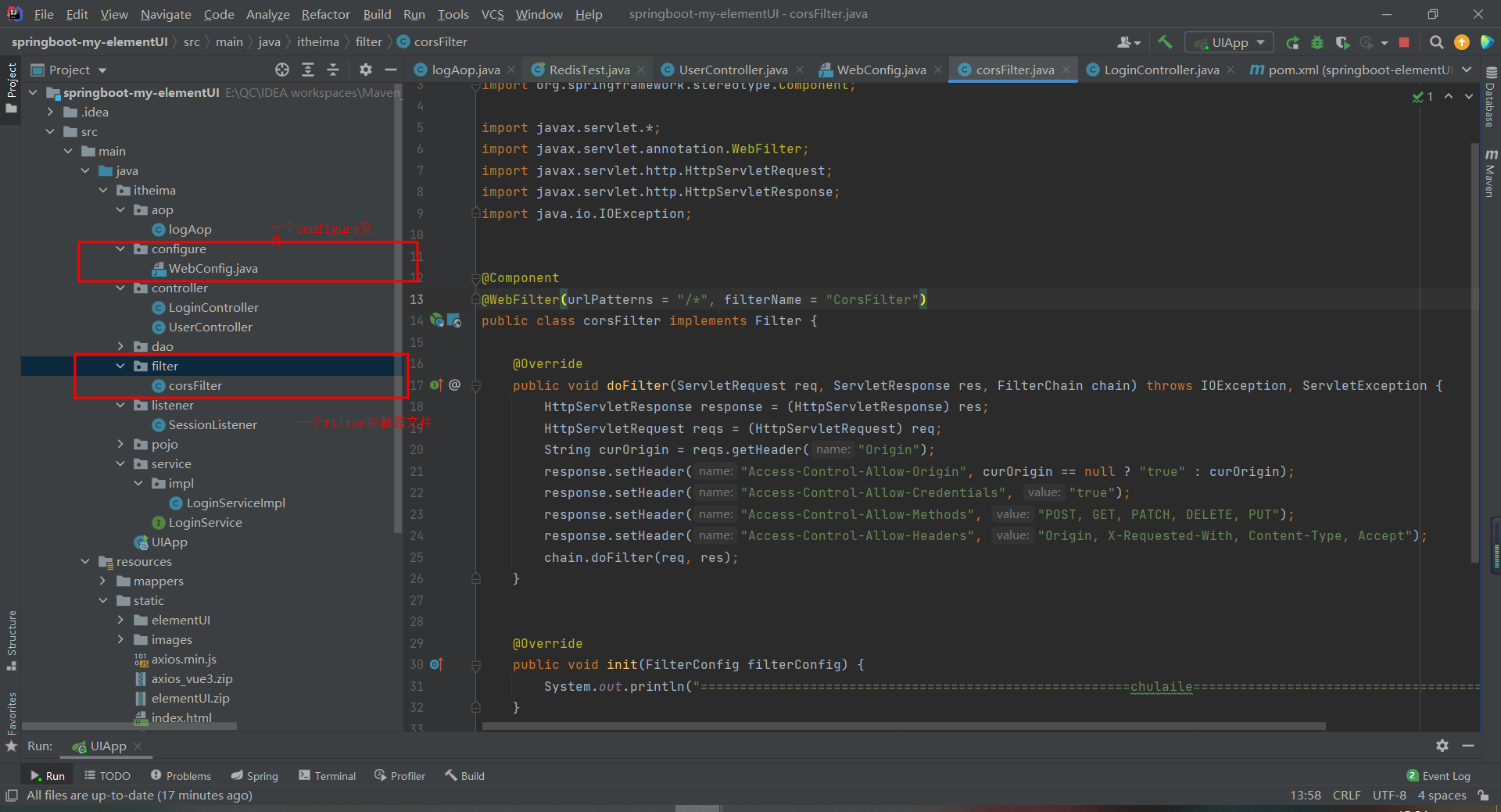Start debugging with the bug icon
Screen dimensions: 1501x812
pyautogui.click(x=1317, y=42)
